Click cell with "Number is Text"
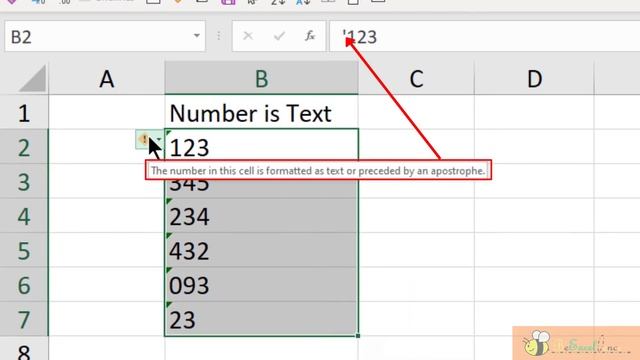Image resolution: width=640 pixels, height=360 pixels. (262, 112)
